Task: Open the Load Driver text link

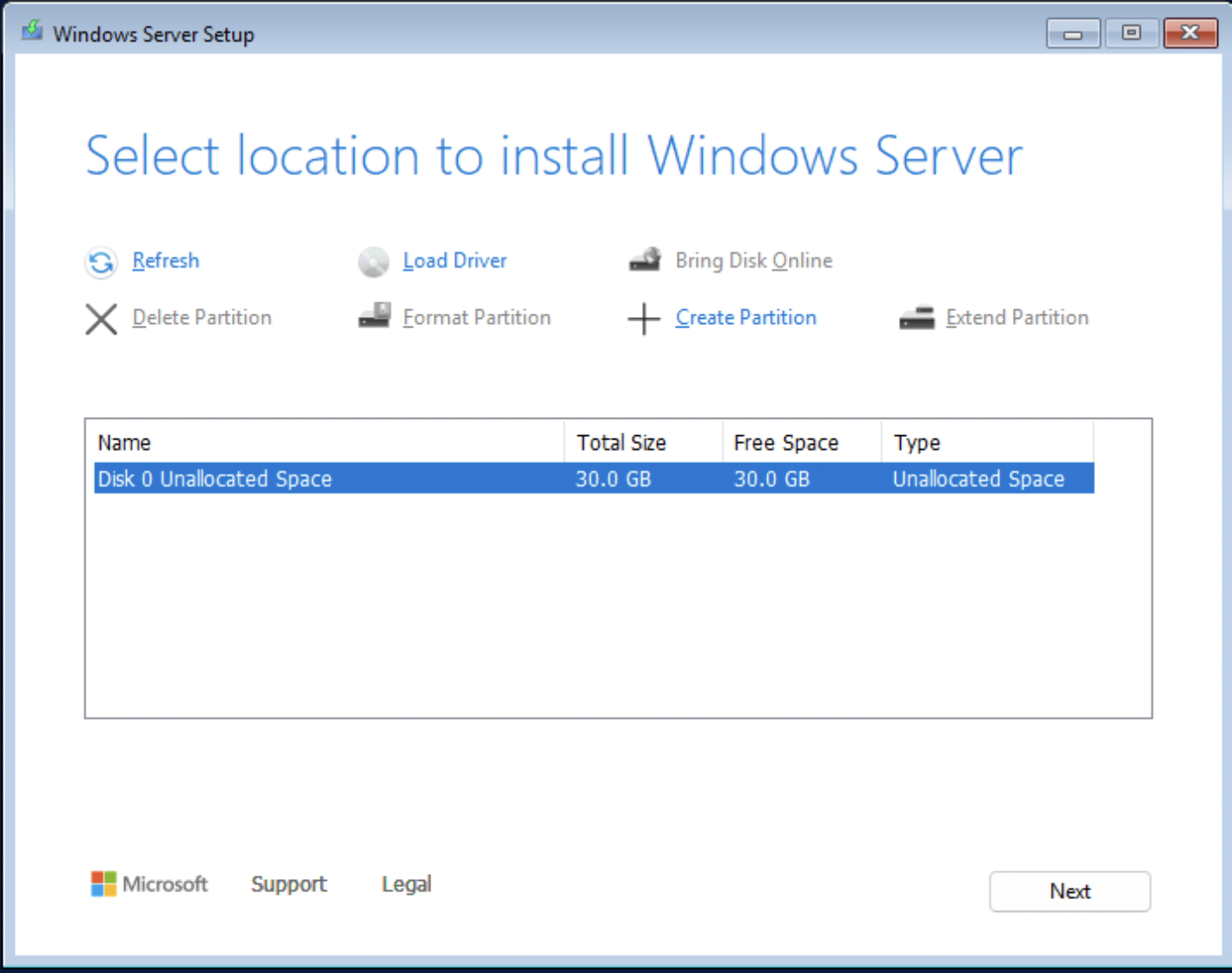Action: pyautogui.click(x=454, y=261)
